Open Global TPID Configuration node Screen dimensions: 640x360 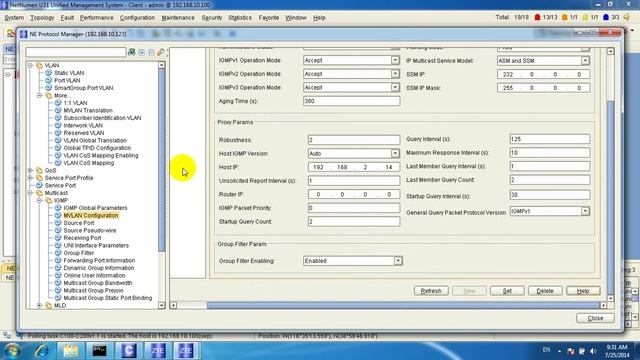pyautogui.click(x=97, y=148)
